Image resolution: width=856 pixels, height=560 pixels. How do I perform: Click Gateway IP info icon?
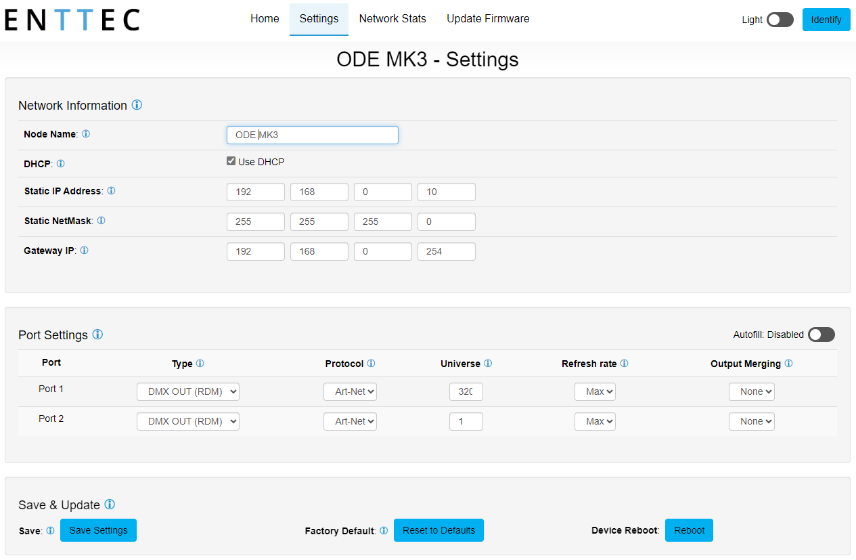pyautogui.click(x=84, y=250)
